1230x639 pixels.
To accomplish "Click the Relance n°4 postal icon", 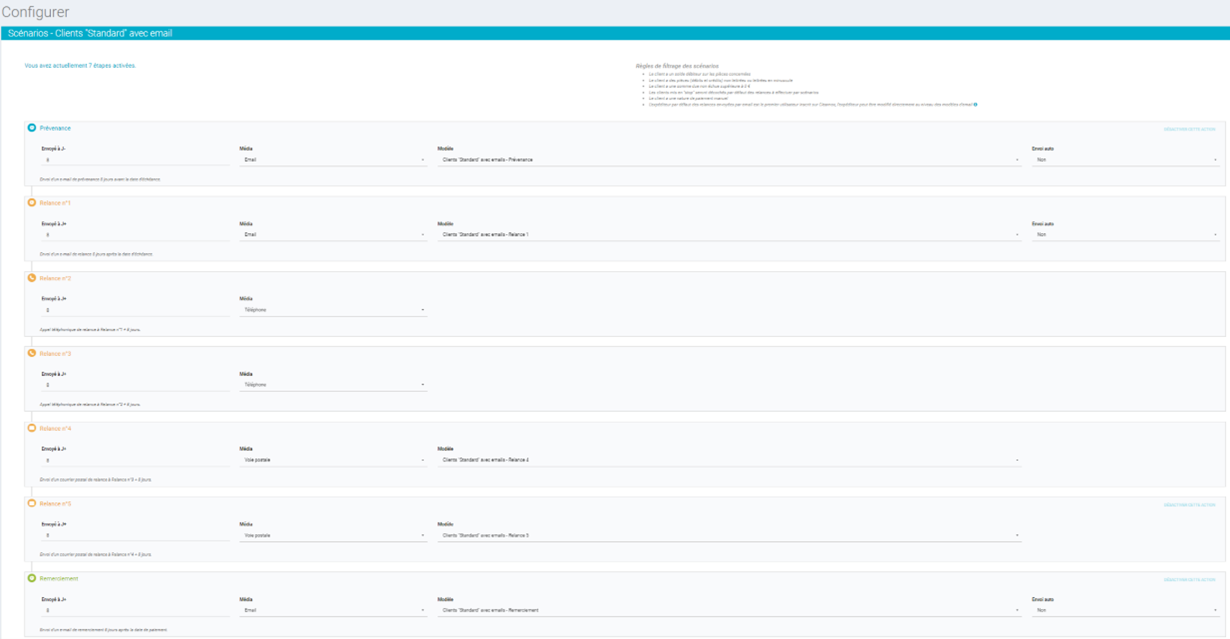I will (x=32, y=428).
